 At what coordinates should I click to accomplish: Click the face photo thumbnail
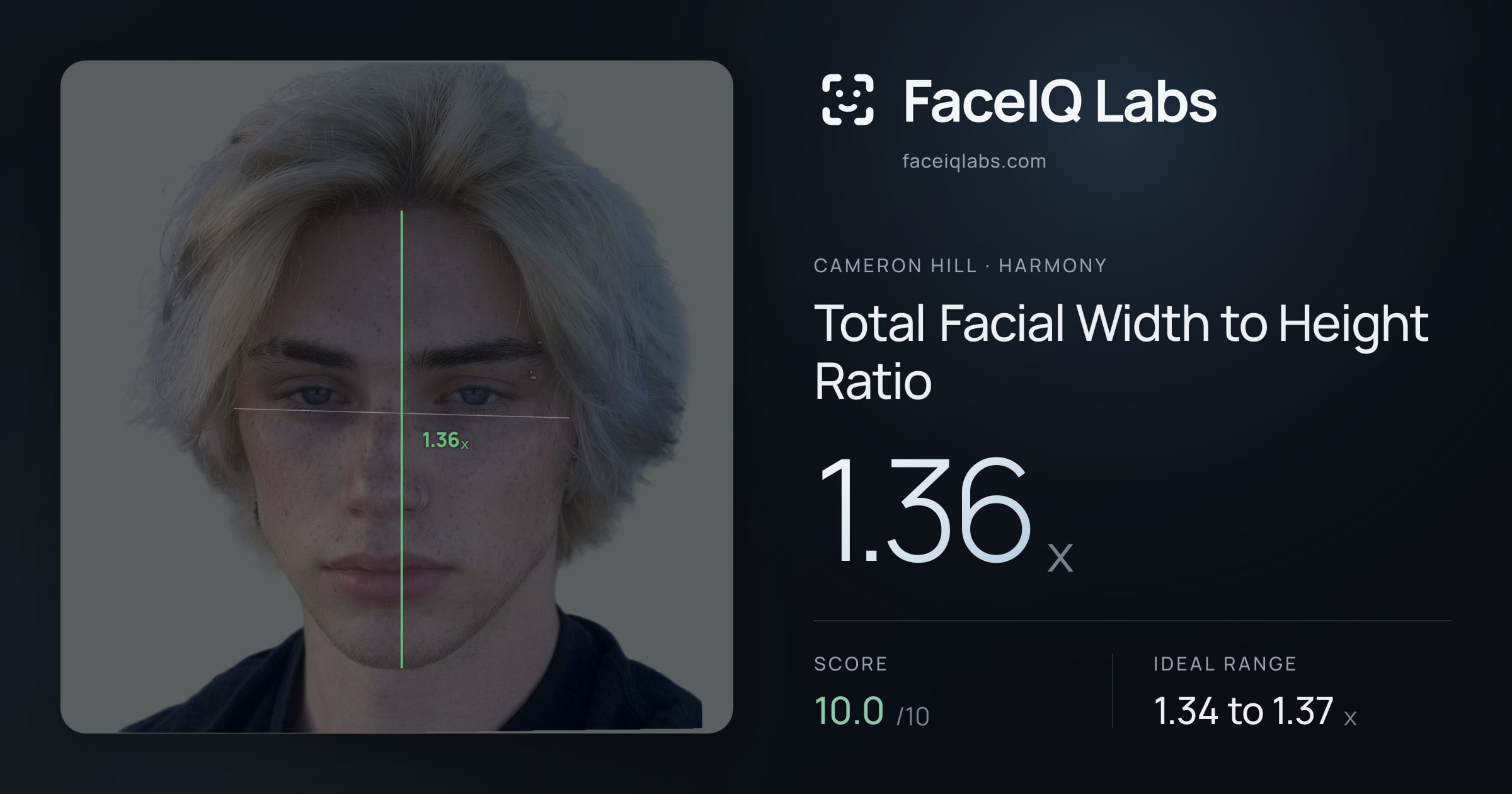pyautogui.click(x=397, y=397)
